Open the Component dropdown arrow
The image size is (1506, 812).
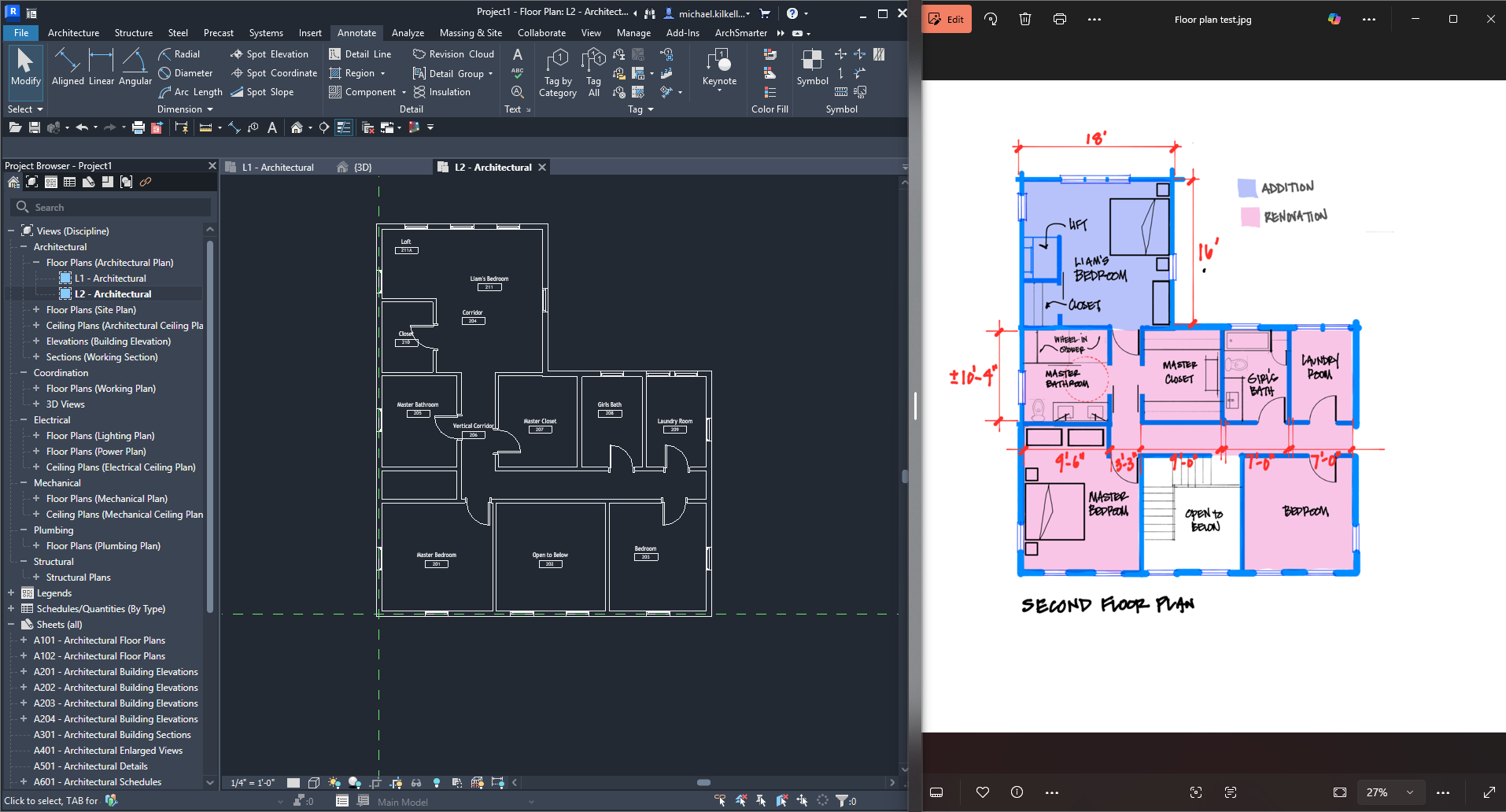click(404, 92)
